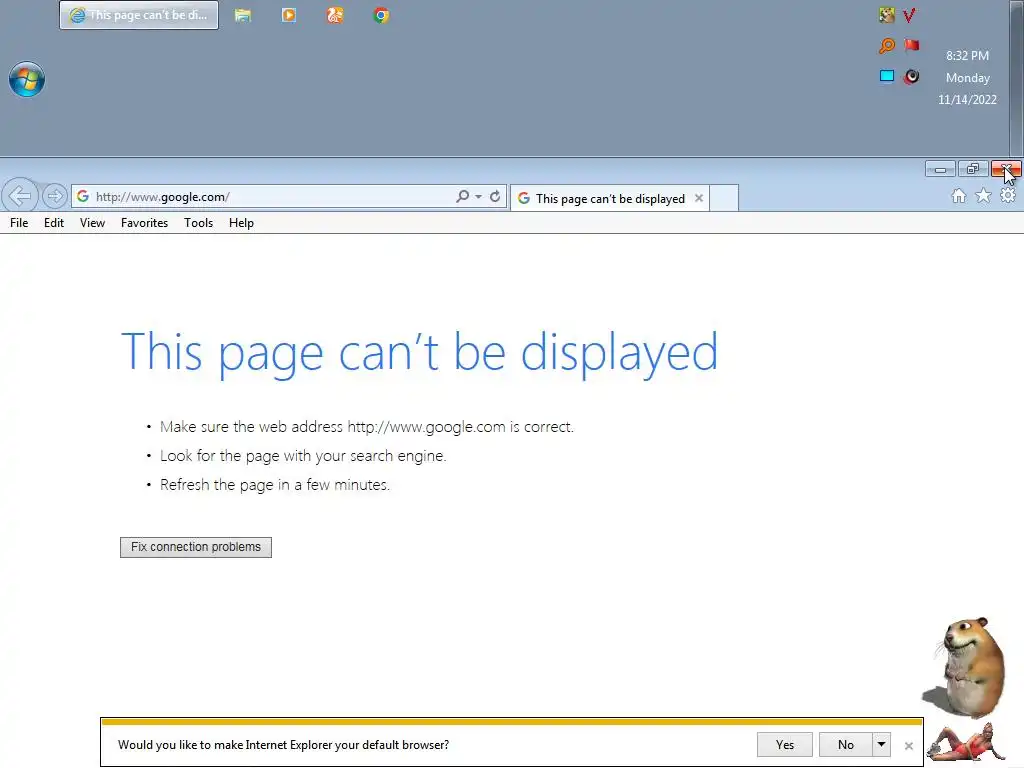The image size is (1024, 768).
Task: Select the Internet Explorer taskbar button
Action: coord(139,15)
